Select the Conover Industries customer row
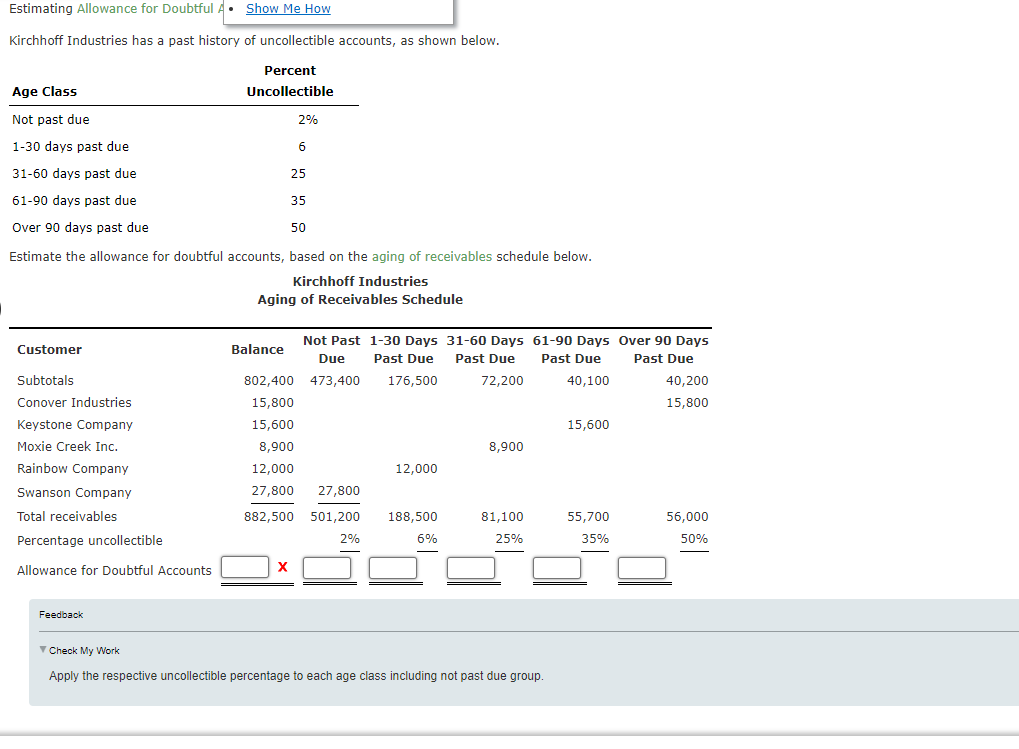This screenshot has width=1019, height=749. coord(73,402)
